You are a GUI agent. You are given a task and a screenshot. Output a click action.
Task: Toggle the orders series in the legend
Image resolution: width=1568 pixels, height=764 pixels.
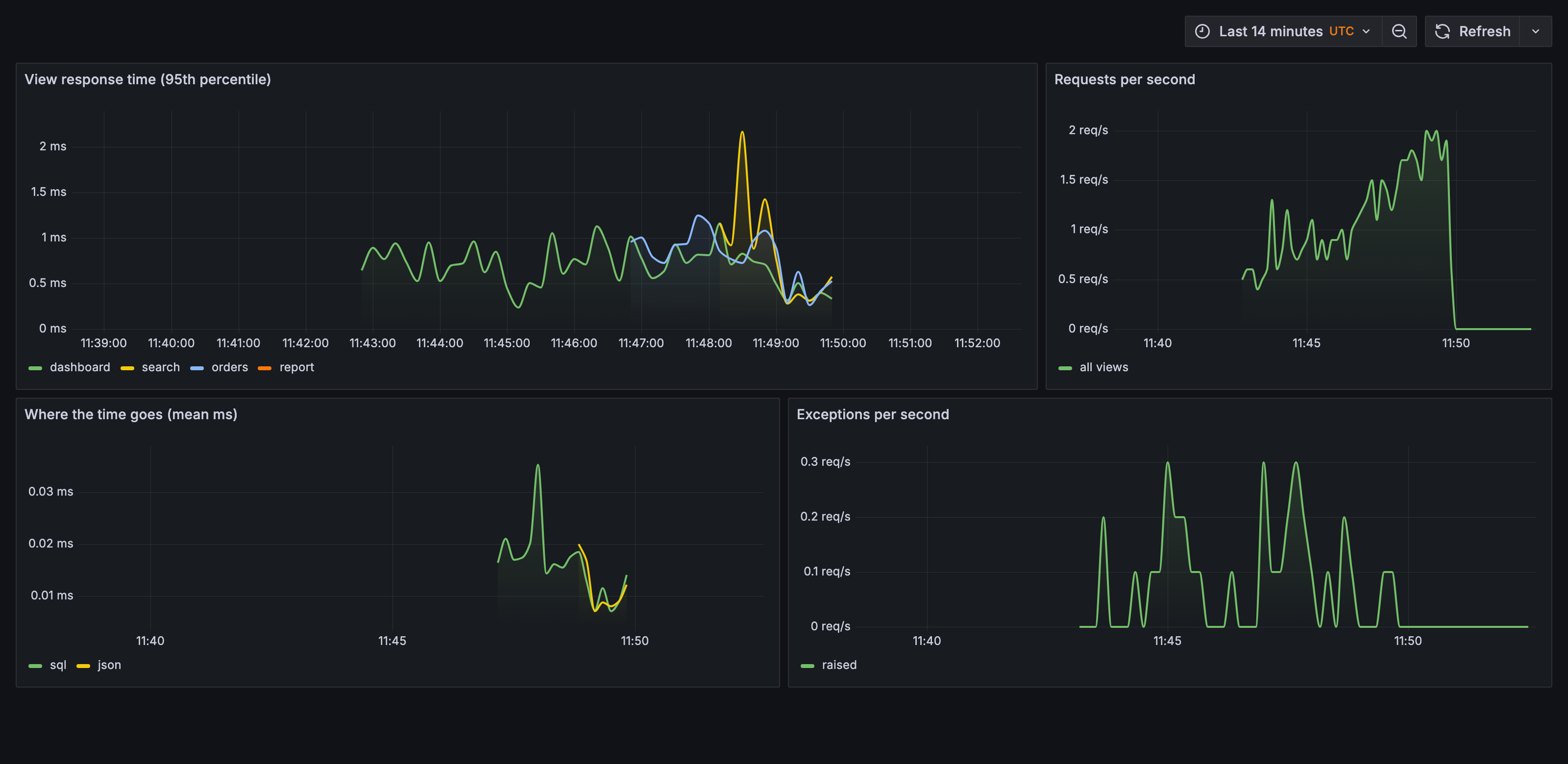point(229,367)
